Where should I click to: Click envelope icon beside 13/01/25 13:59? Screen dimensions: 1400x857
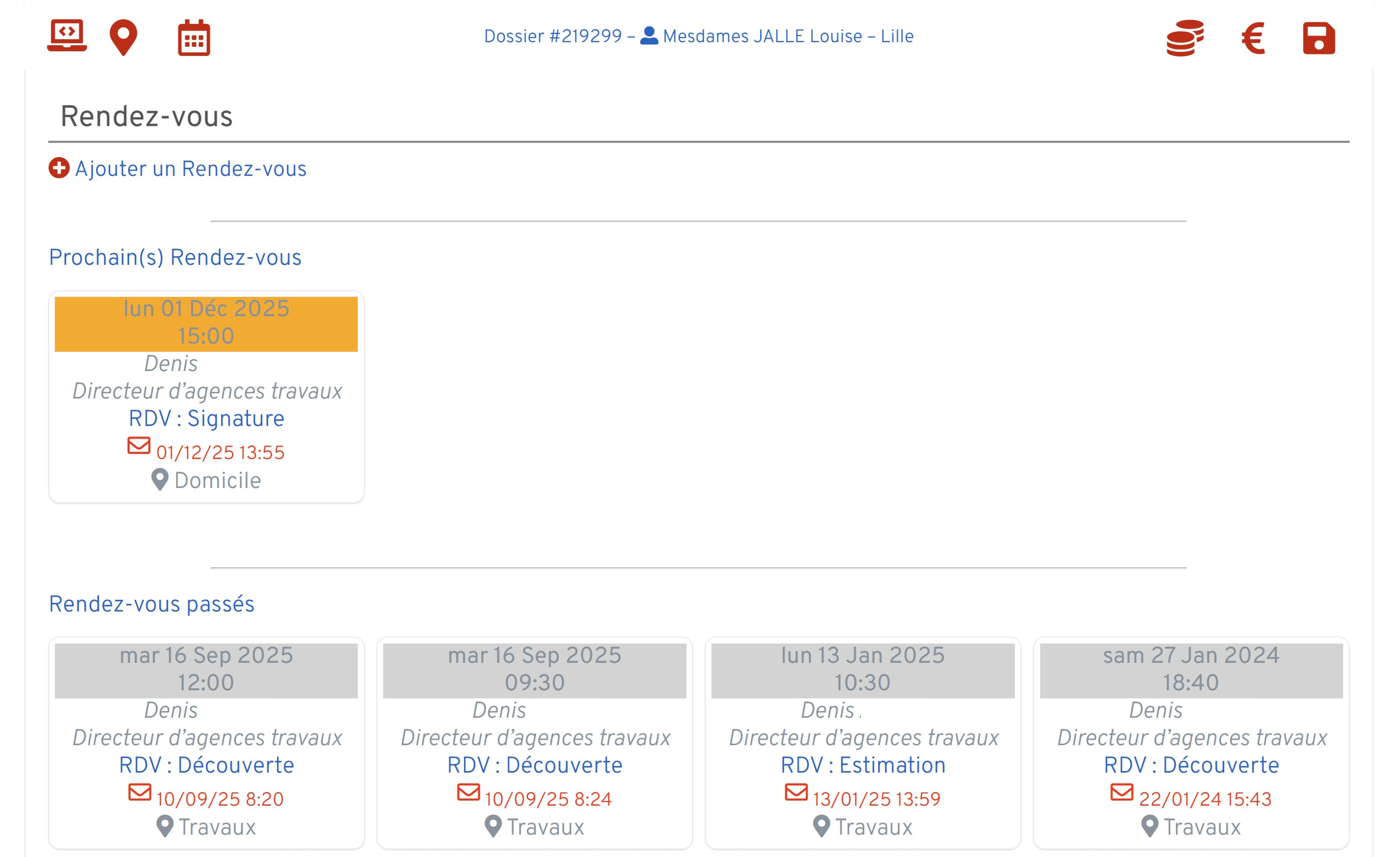click(796, 792)
